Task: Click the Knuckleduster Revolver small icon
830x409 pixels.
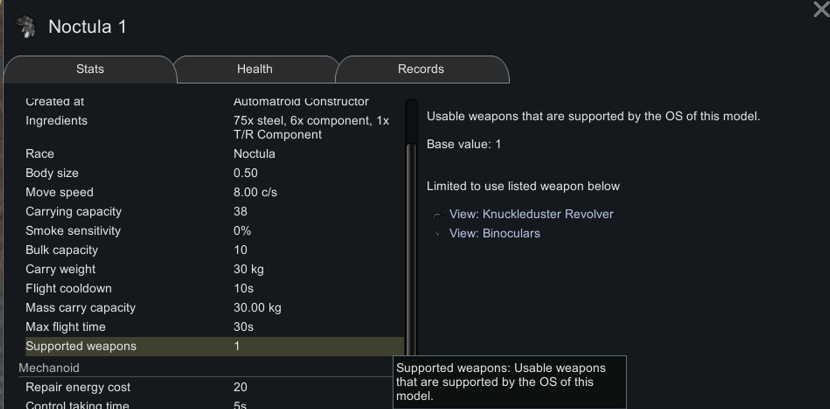Action: pyautogui.click(x=437, y=215)
